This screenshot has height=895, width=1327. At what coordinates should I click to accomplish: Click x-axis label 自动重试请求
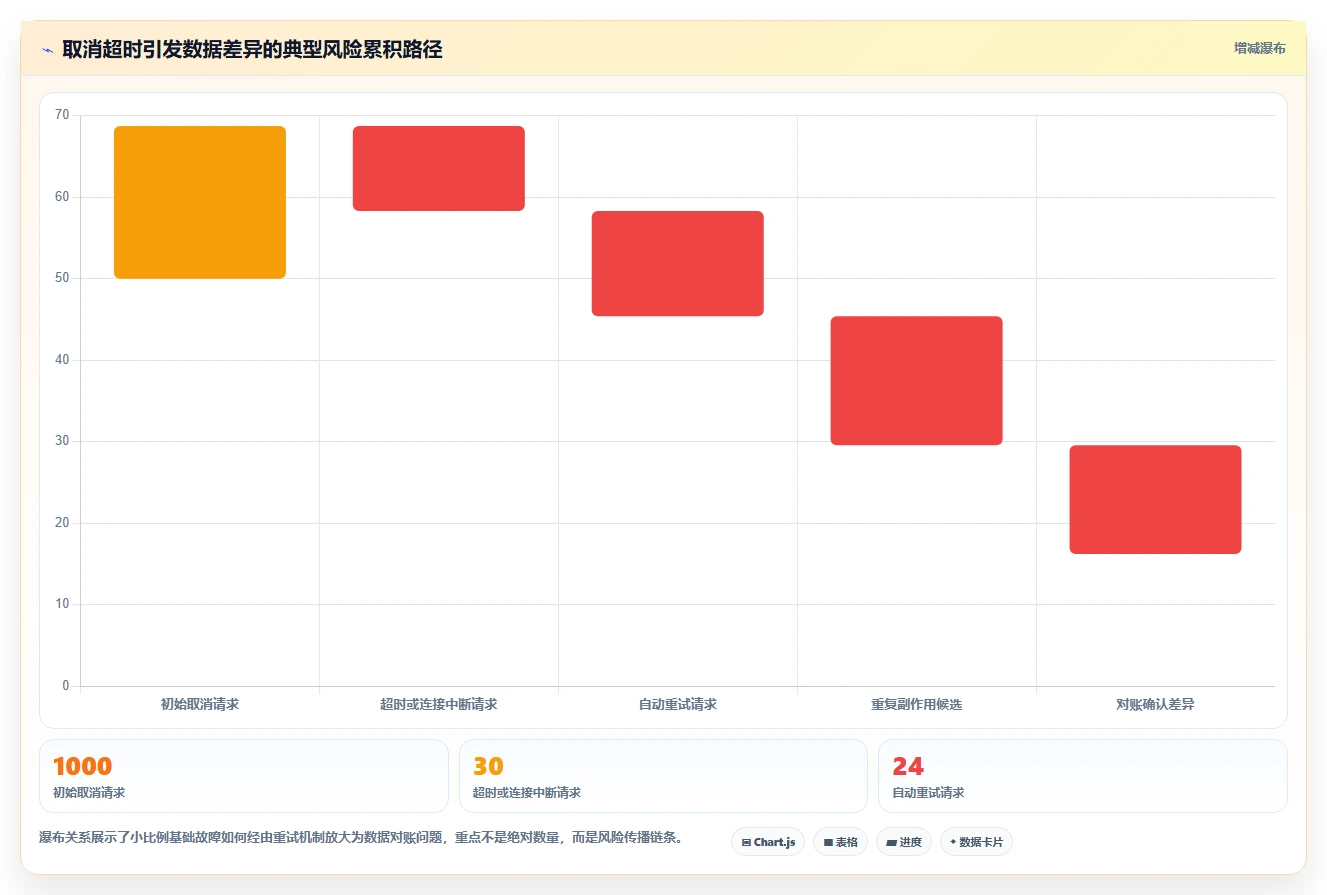pyautogui.click(x=678, y=704)
